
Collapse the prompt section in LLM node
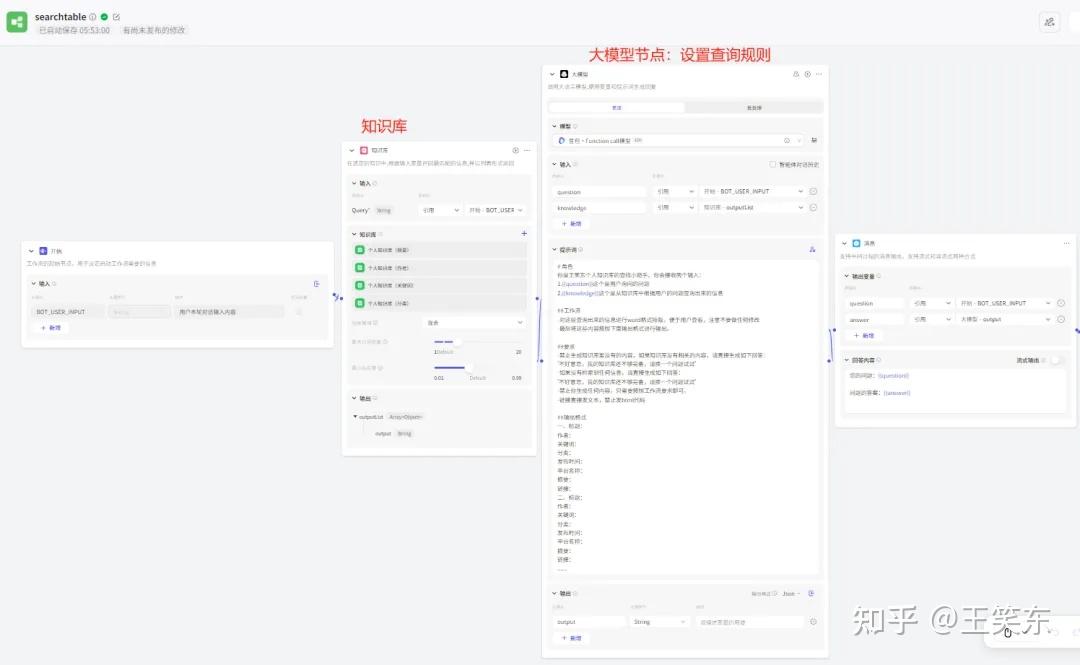[x=554, y=249]
